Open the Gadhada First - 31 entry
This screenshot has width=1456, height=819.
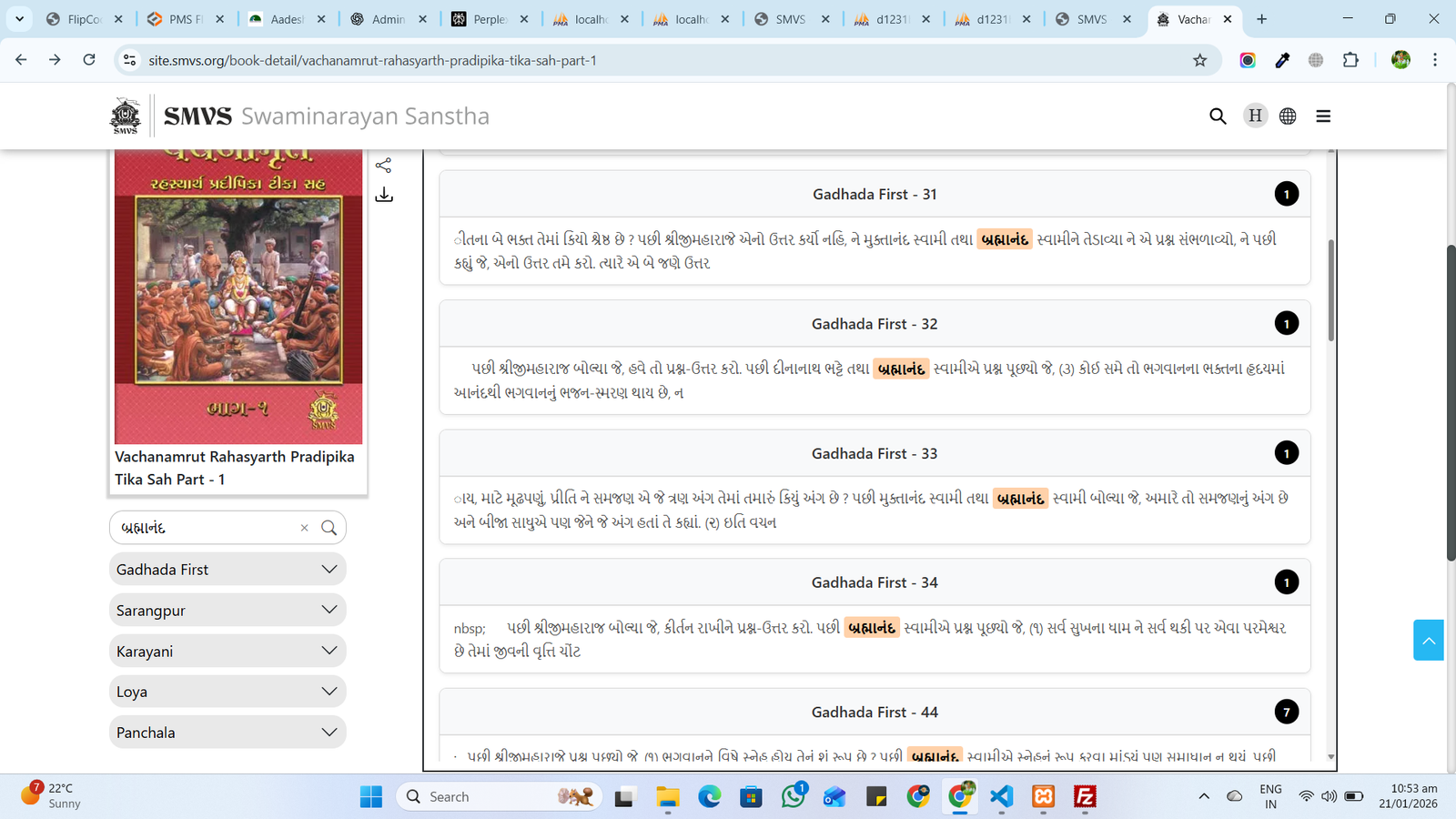coord(874,194)
